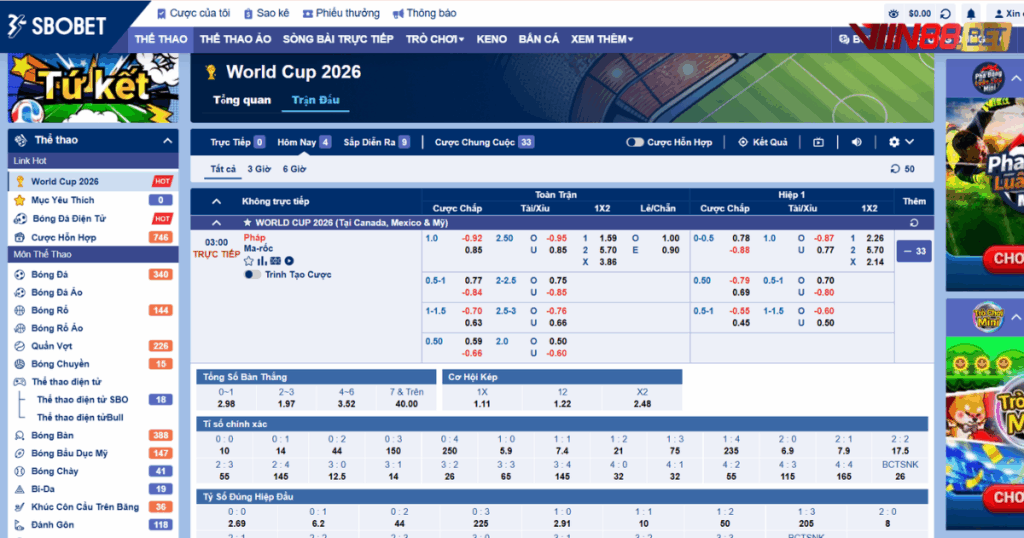Select total goals 2~3 odds 1.97

(286, 404)
